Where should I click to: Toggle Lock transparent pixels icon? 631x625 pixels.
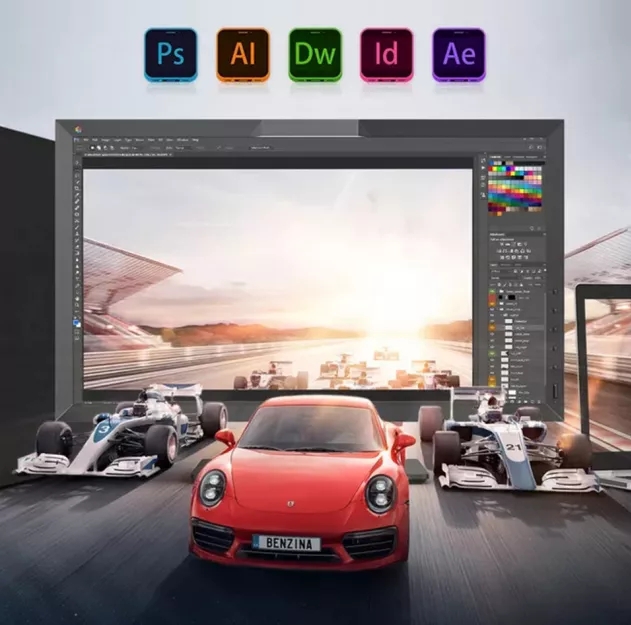[499, 285]
